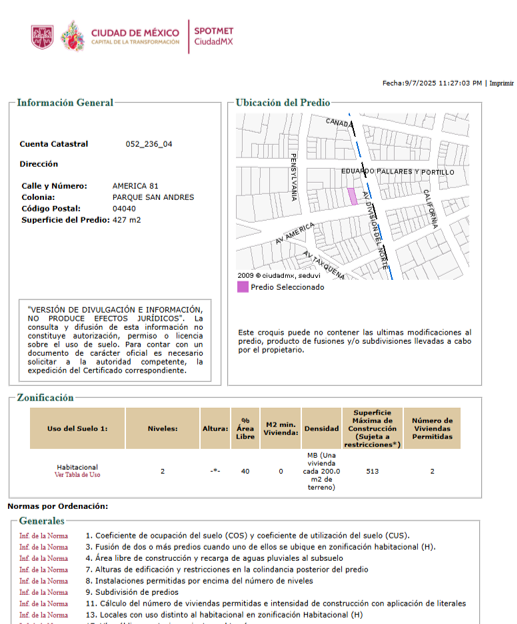
Task: Click the 'Predio Seleccionado' legend text
Action: coord(287,287)
